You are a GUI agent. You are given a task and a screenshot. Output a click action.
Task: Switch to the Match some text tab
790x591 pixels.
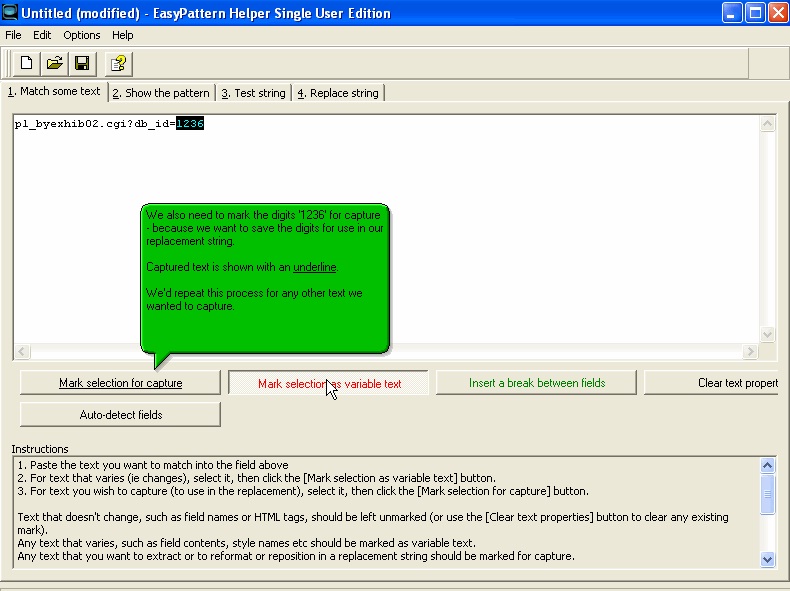(x=54, y=92)
